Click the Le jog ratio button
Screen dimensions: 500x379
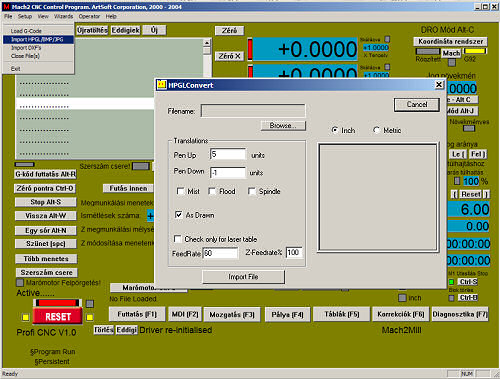458,154
